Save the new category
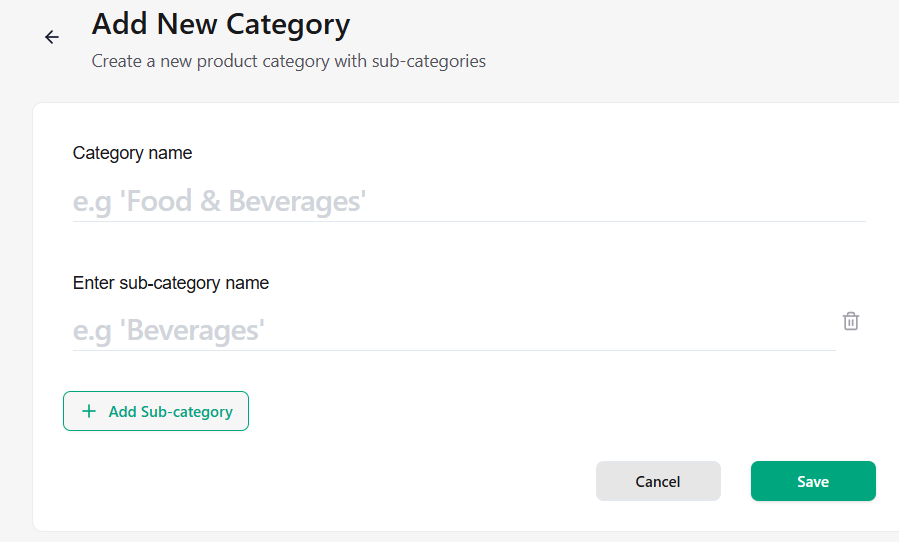Screen dimensions: 899x542 pyautogui.click(x=813, y=481)
